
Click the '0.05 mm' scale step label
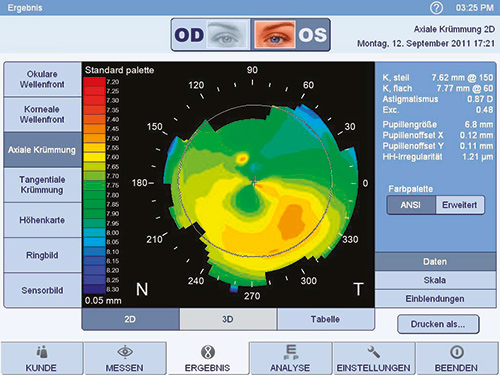click(103, 301)
